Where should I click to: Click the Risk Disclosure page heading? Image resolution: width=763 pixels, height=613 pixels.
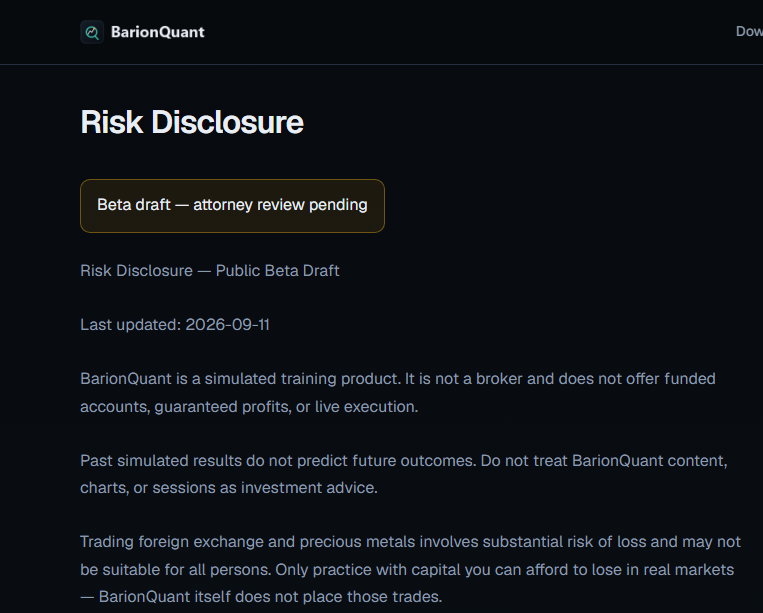pyautogui.click(x=192, y=122)
